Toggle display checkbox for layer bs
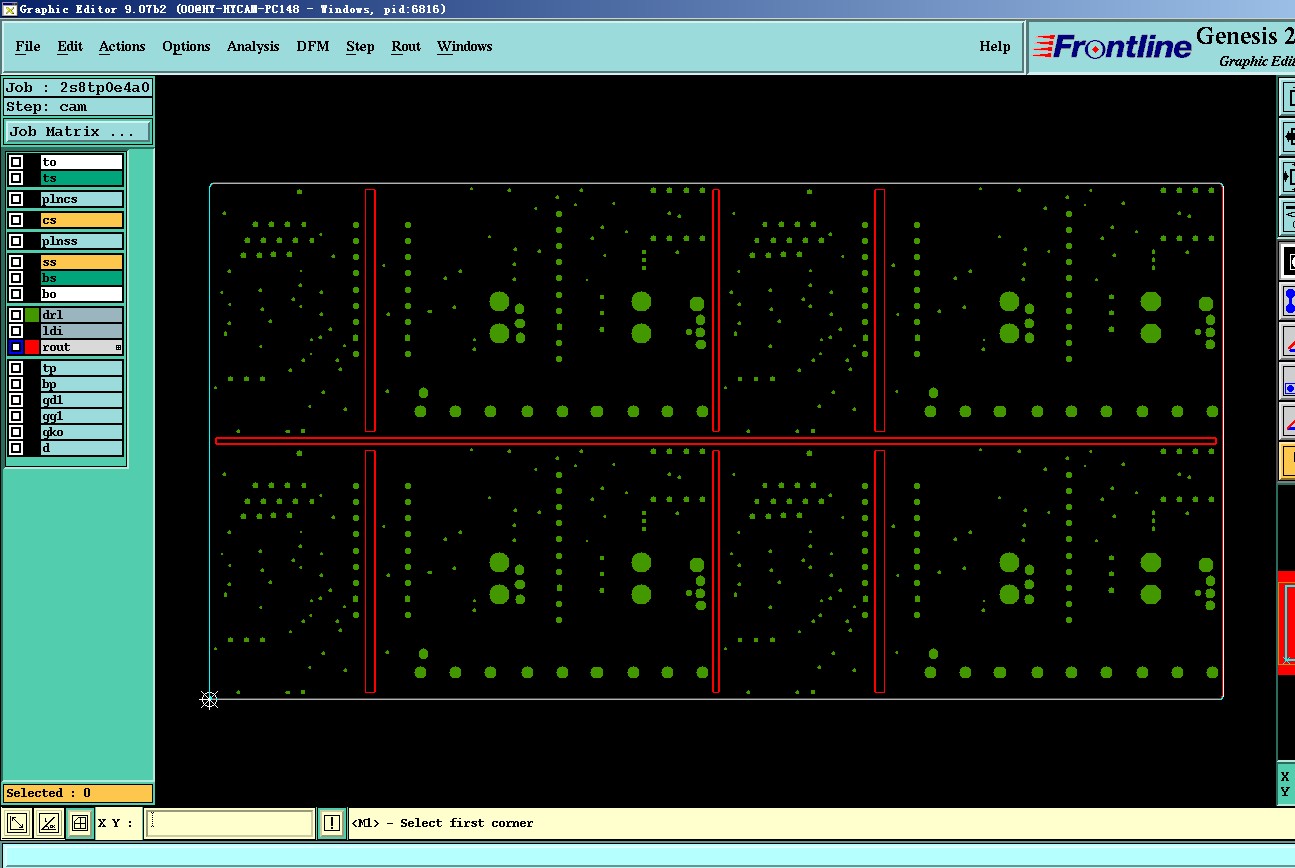 [16, 278]
